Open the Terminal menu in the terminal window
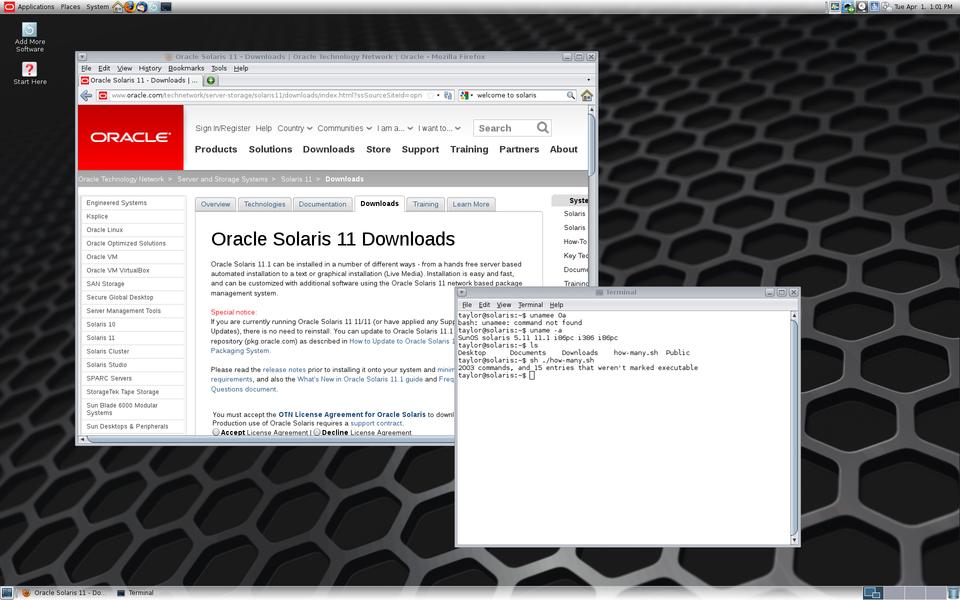This screenshot has height=600, width=960. pyautogui.click(x=530, y=304)
